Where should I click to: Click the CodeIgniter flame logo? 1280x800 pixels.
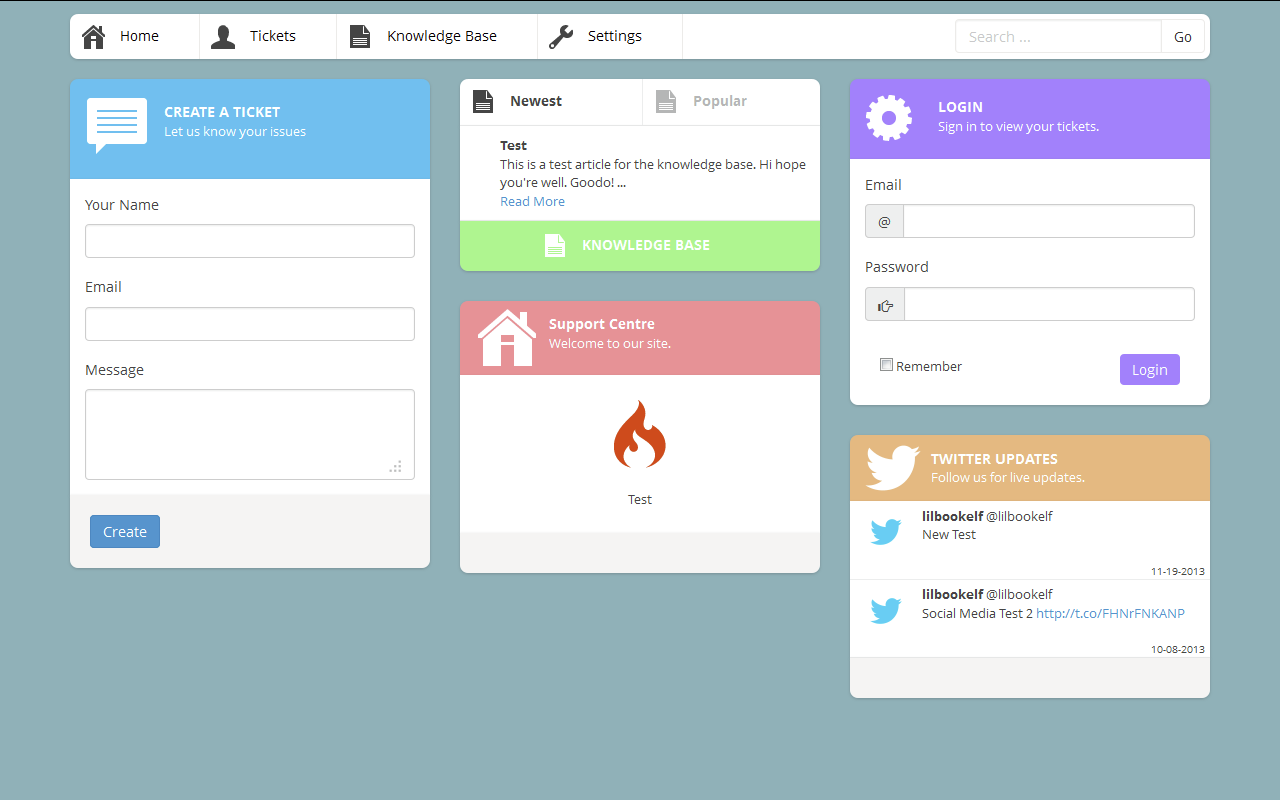tap(640, 435)
